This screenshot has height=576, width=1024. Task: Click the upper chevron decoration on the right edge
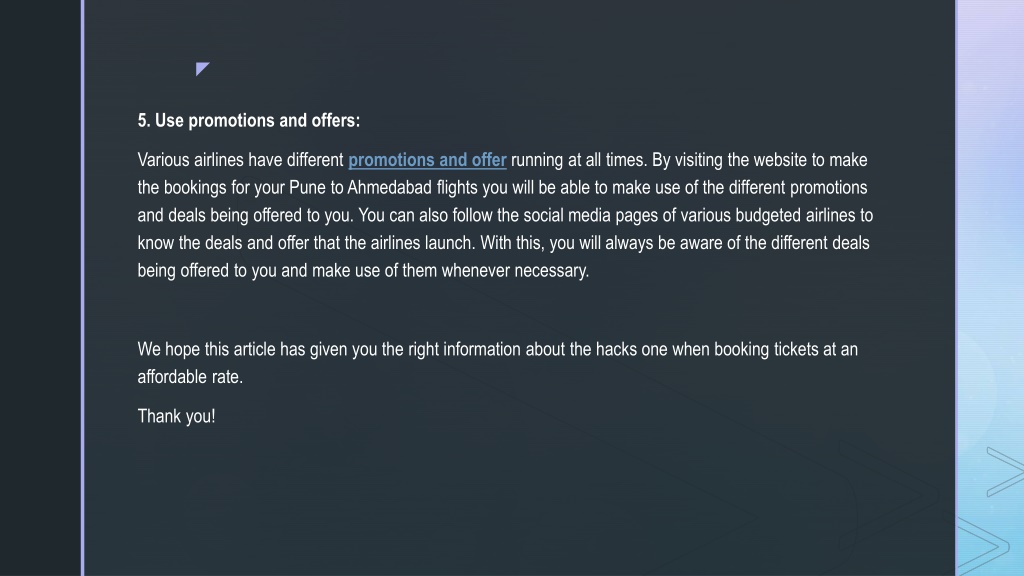click(1005, 472)
